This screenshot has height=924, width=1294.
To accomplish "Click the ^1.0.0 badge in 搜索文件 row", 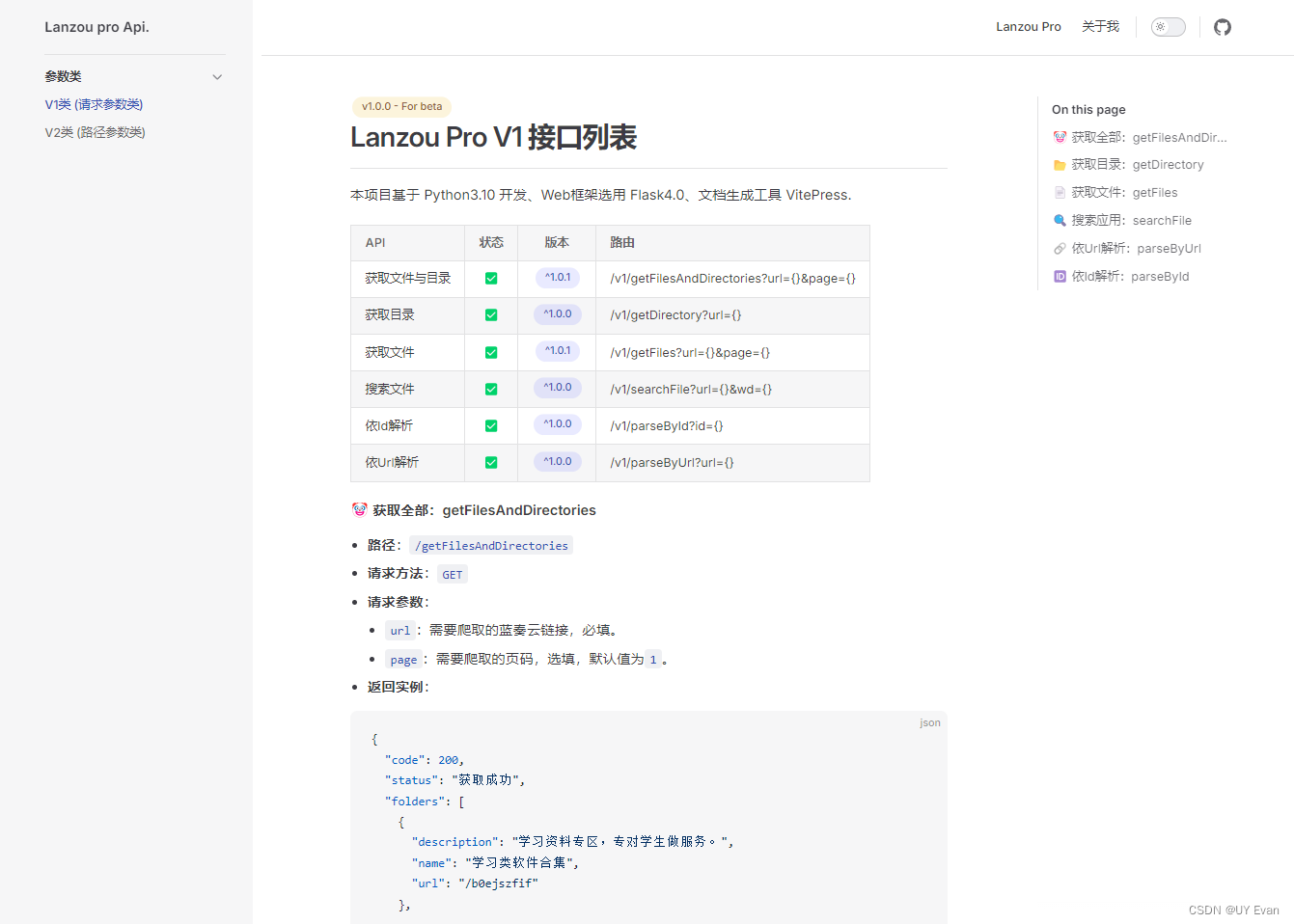I will [x=558, y=388].
